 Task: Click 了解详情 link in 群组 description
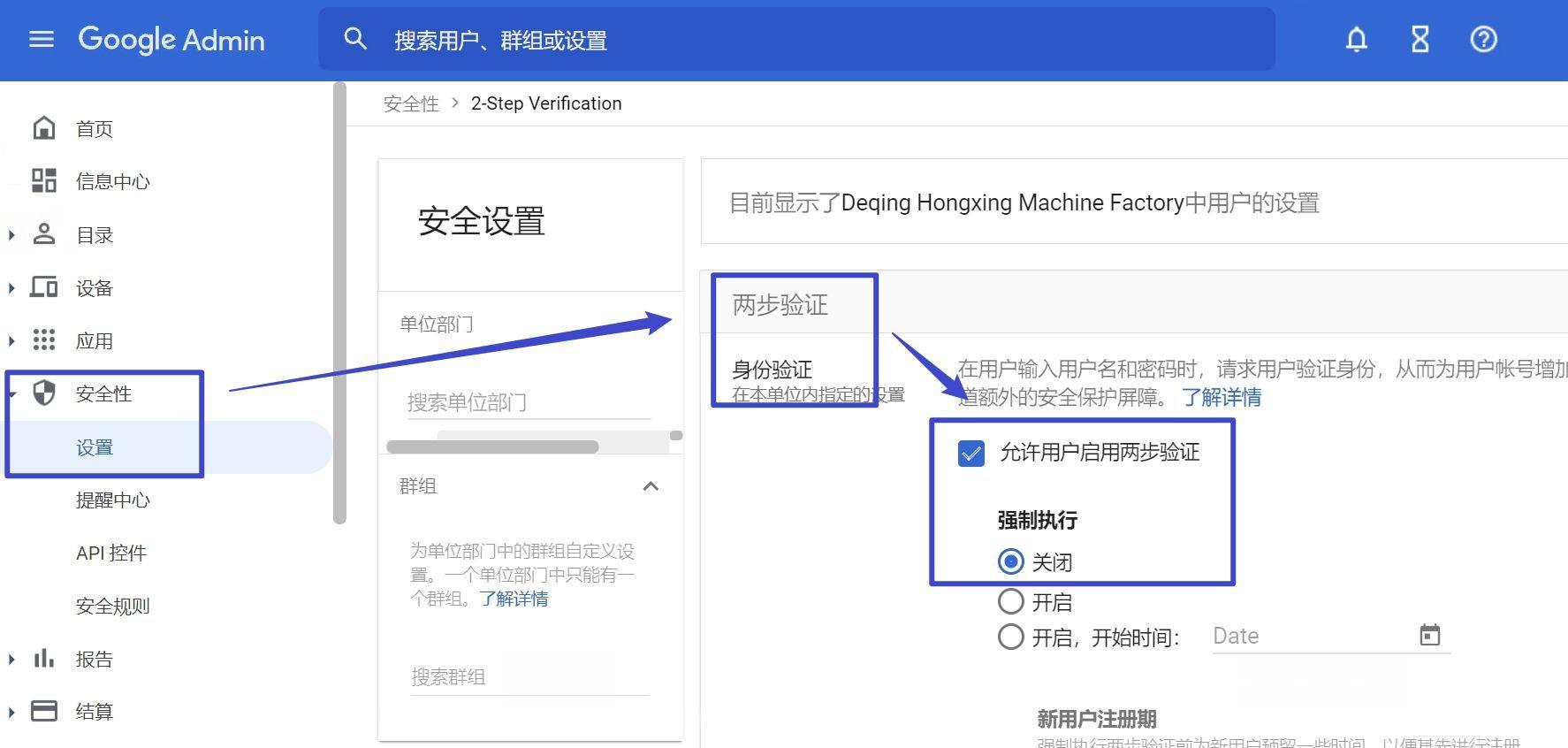514,599
